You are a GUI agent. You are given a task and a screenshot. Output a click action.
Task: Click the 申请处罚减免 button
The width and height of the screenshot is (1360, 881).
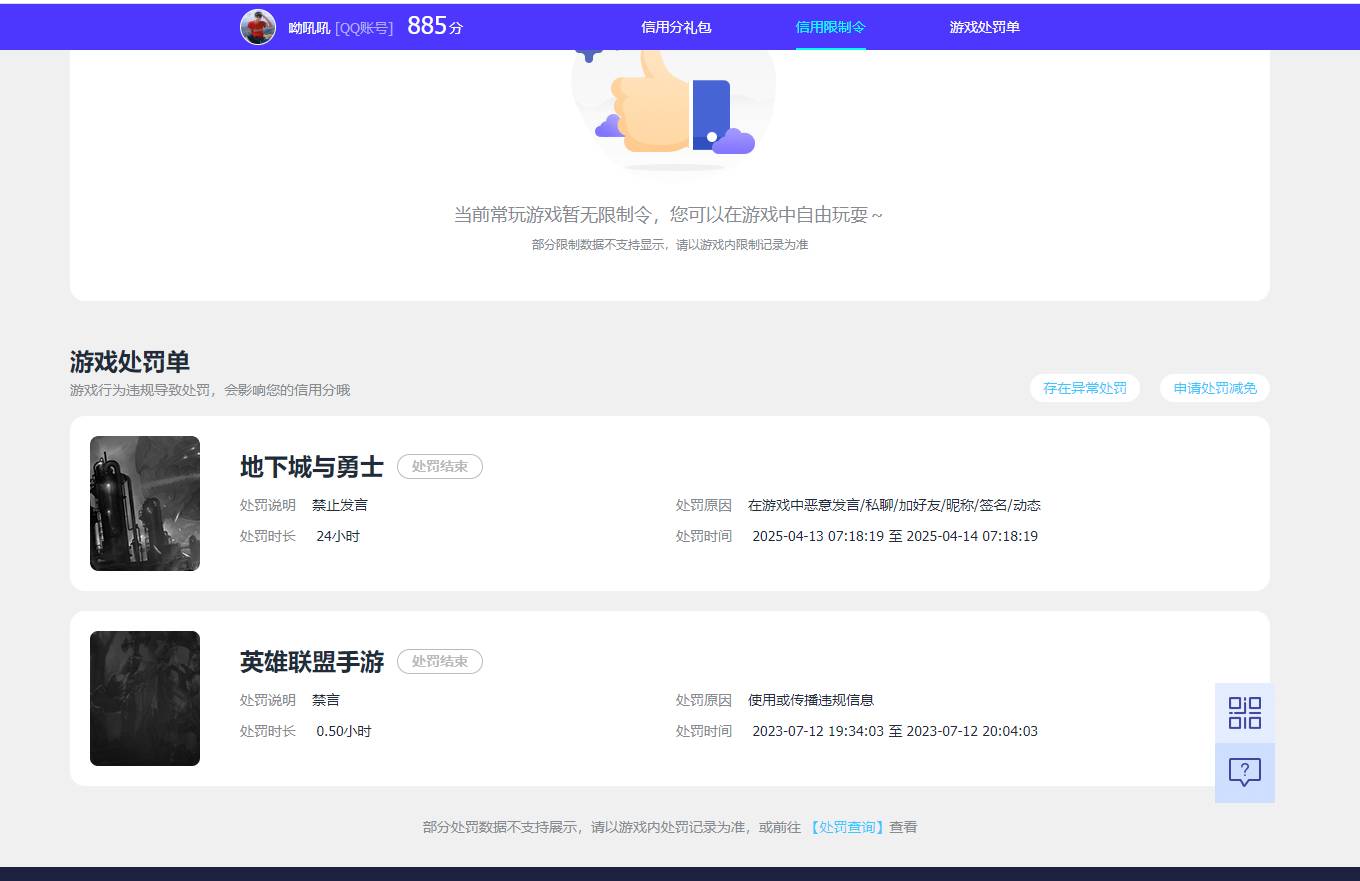coord(1214,388)
